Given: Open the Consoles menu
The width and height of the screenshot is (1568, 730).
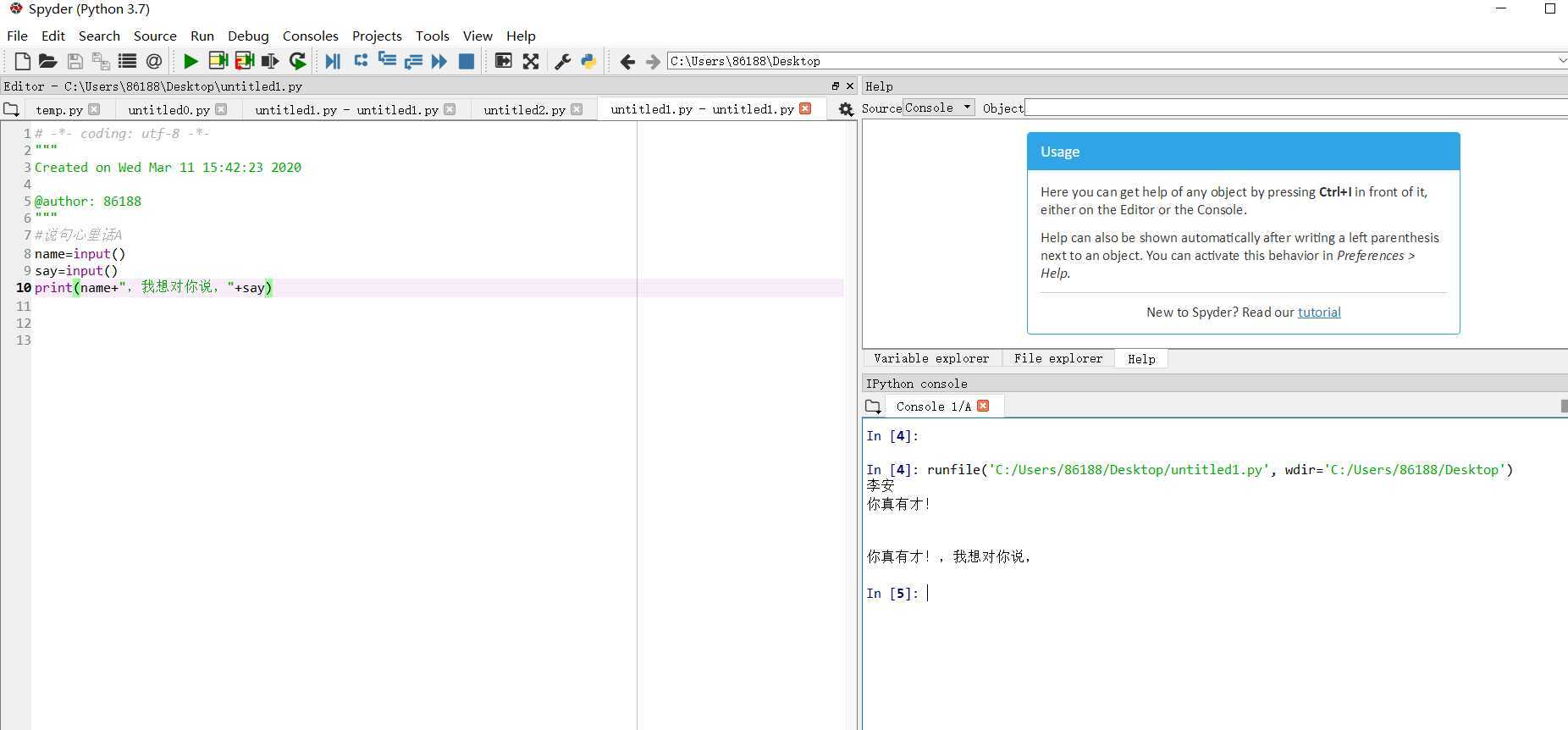Looking at the screenshot, I should point(311,36).
